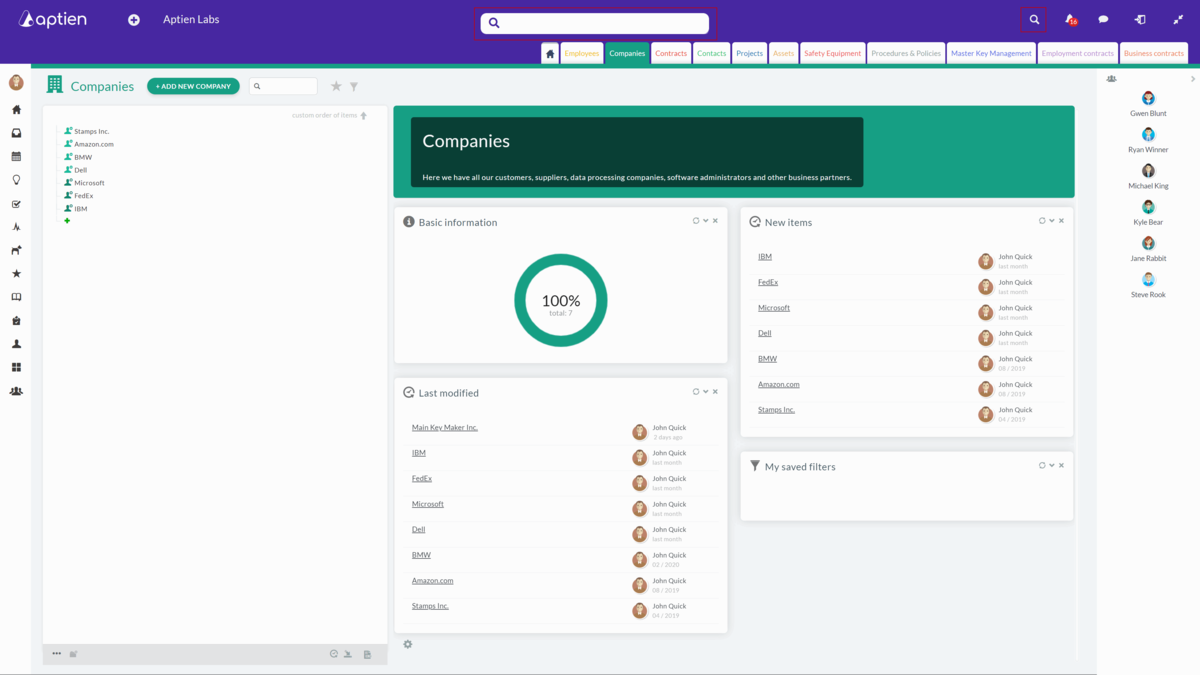Select FedEx in the companies list
Image resolution: width=1200 pixels, height=675 pixels.
(x=84, y=196)
